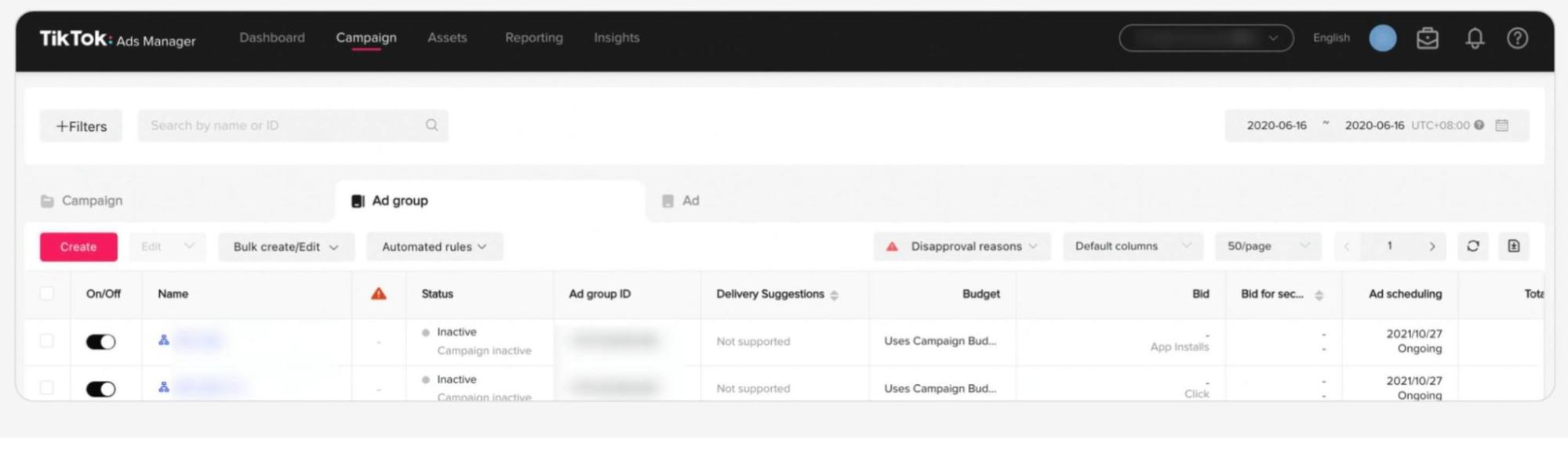This screenshot has height=450, width=1568.
Task: Open the date range calendar icon
Action: [1501, 125]
